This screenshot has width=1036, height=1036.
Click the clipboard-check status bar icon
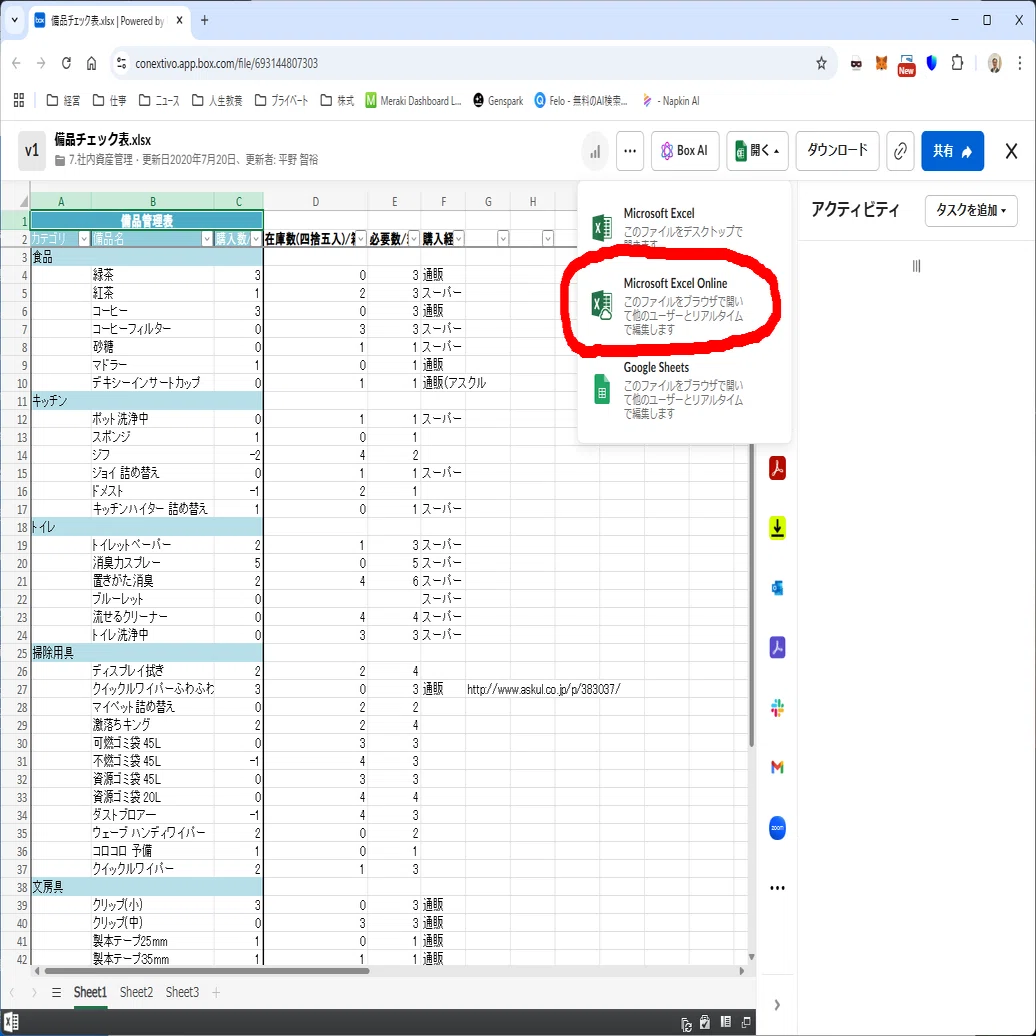pos(705,1022)
